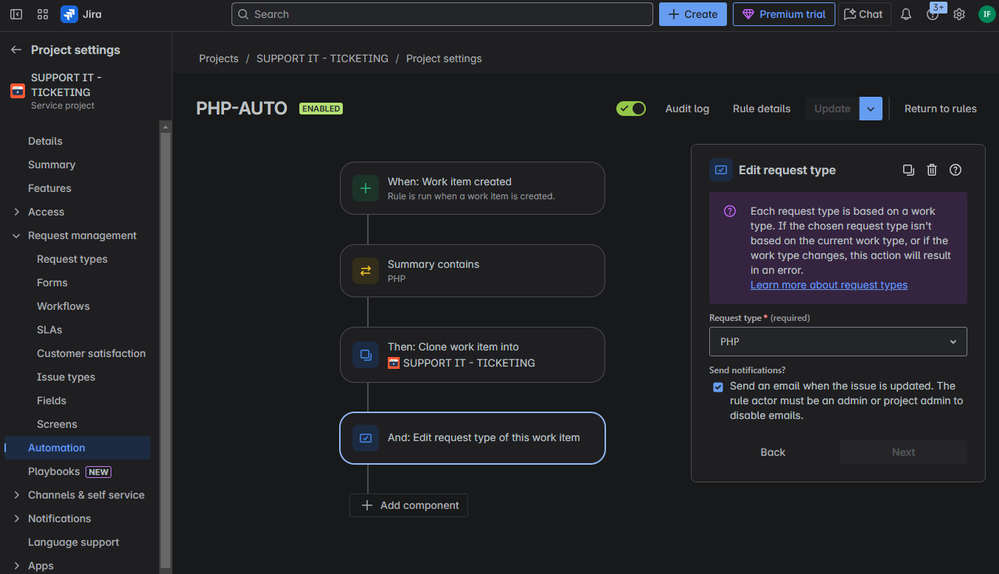This screenshot has height=574, width=999.
Task: Open the Audit log
Action: tap(687, 109)
